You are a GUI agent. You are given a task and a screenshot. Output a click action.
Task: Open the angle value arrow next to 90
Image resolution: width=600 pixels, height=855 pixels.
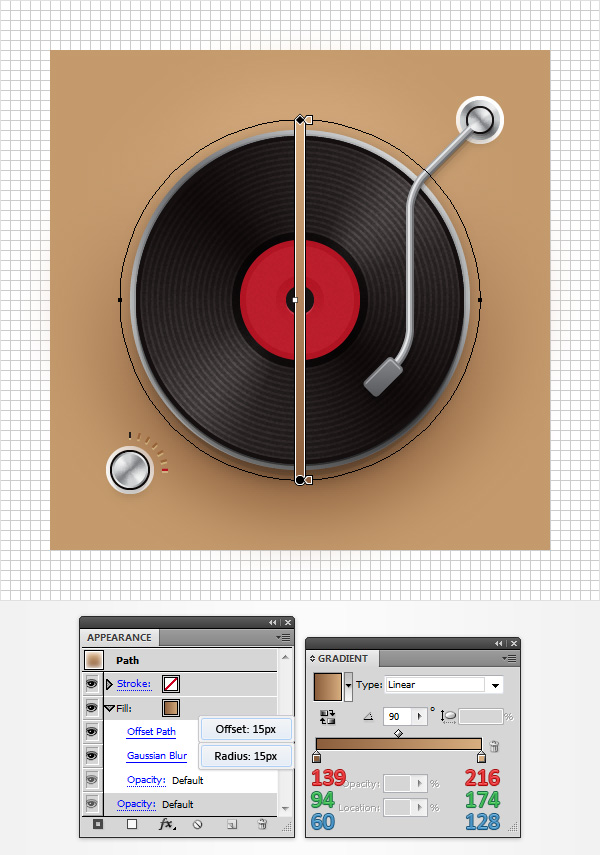coord(419,716)
